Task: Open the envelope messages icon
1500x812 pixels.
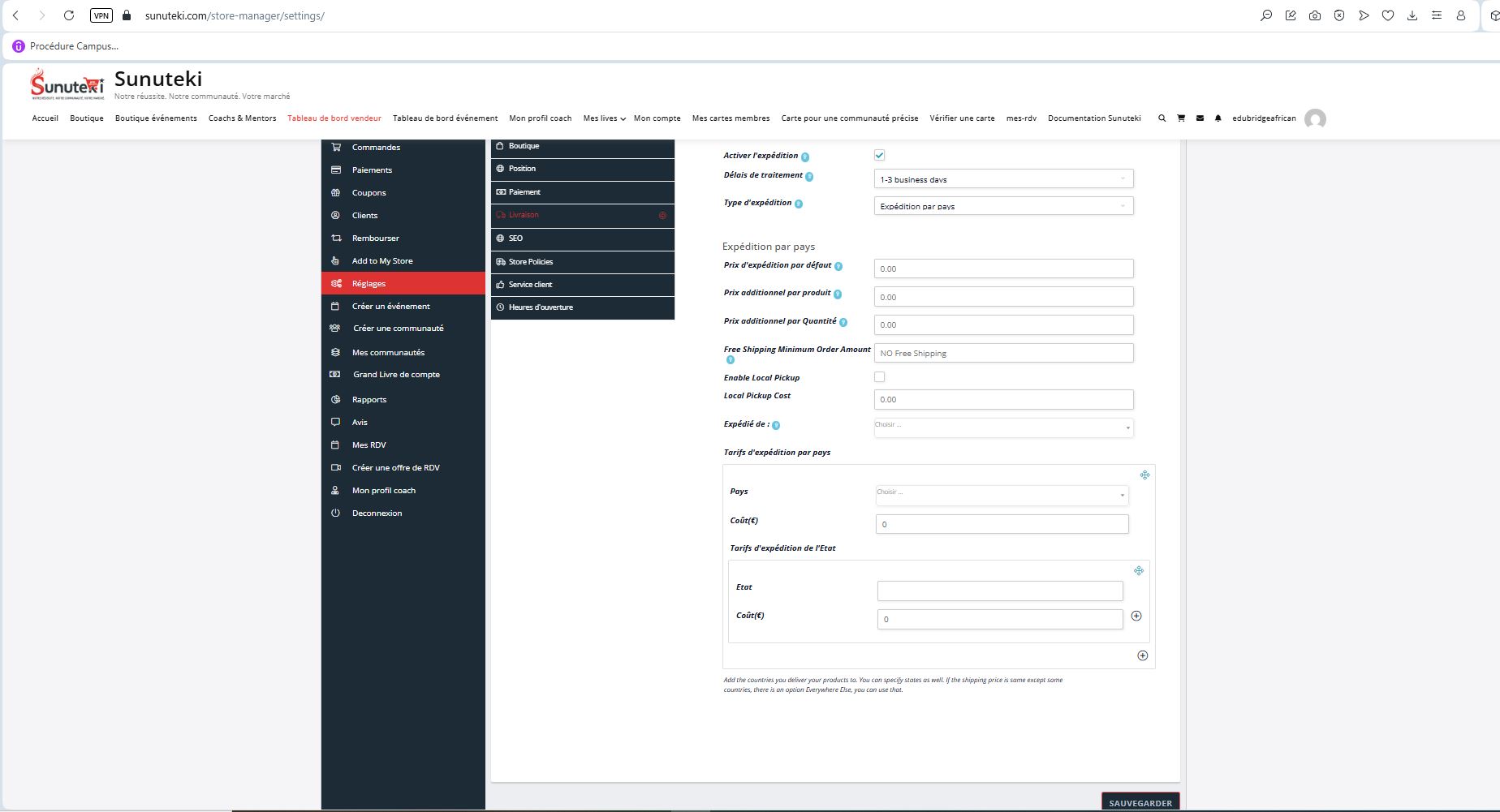Action: click(1200, 118)
